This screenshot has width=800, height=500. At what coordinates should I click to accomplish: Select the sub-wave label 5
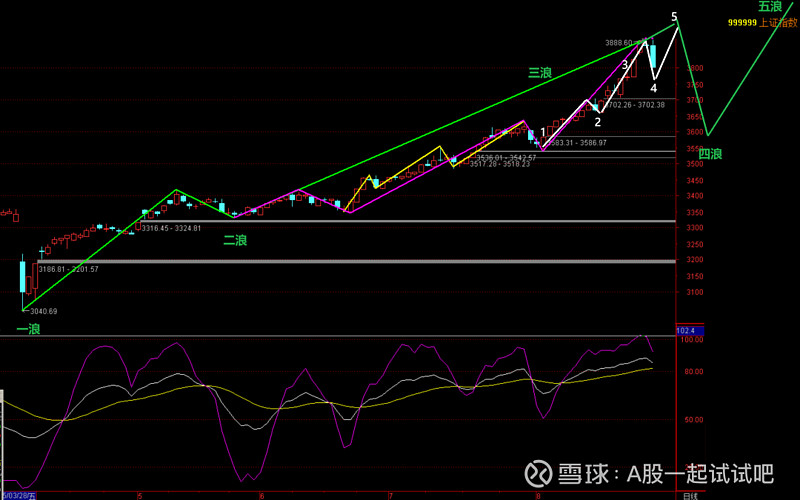click(x=674, y=17)
